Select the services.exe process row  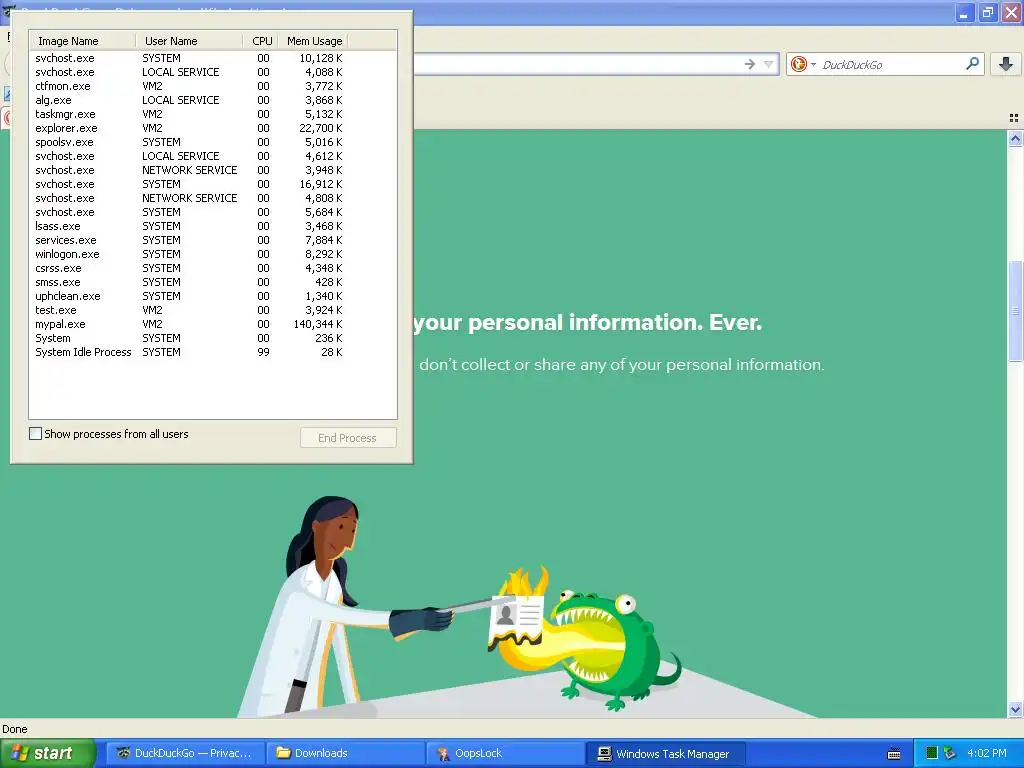tap(189, 240)
